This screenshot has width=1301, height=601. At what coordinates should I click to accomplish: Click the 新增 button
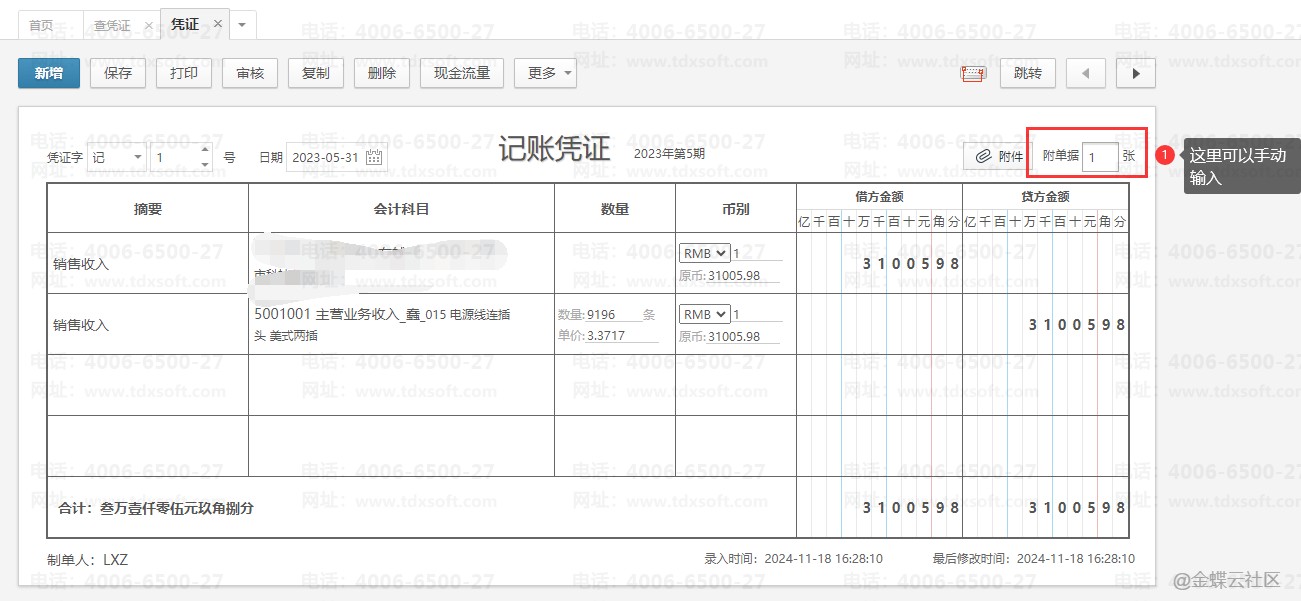coord(49,73)
